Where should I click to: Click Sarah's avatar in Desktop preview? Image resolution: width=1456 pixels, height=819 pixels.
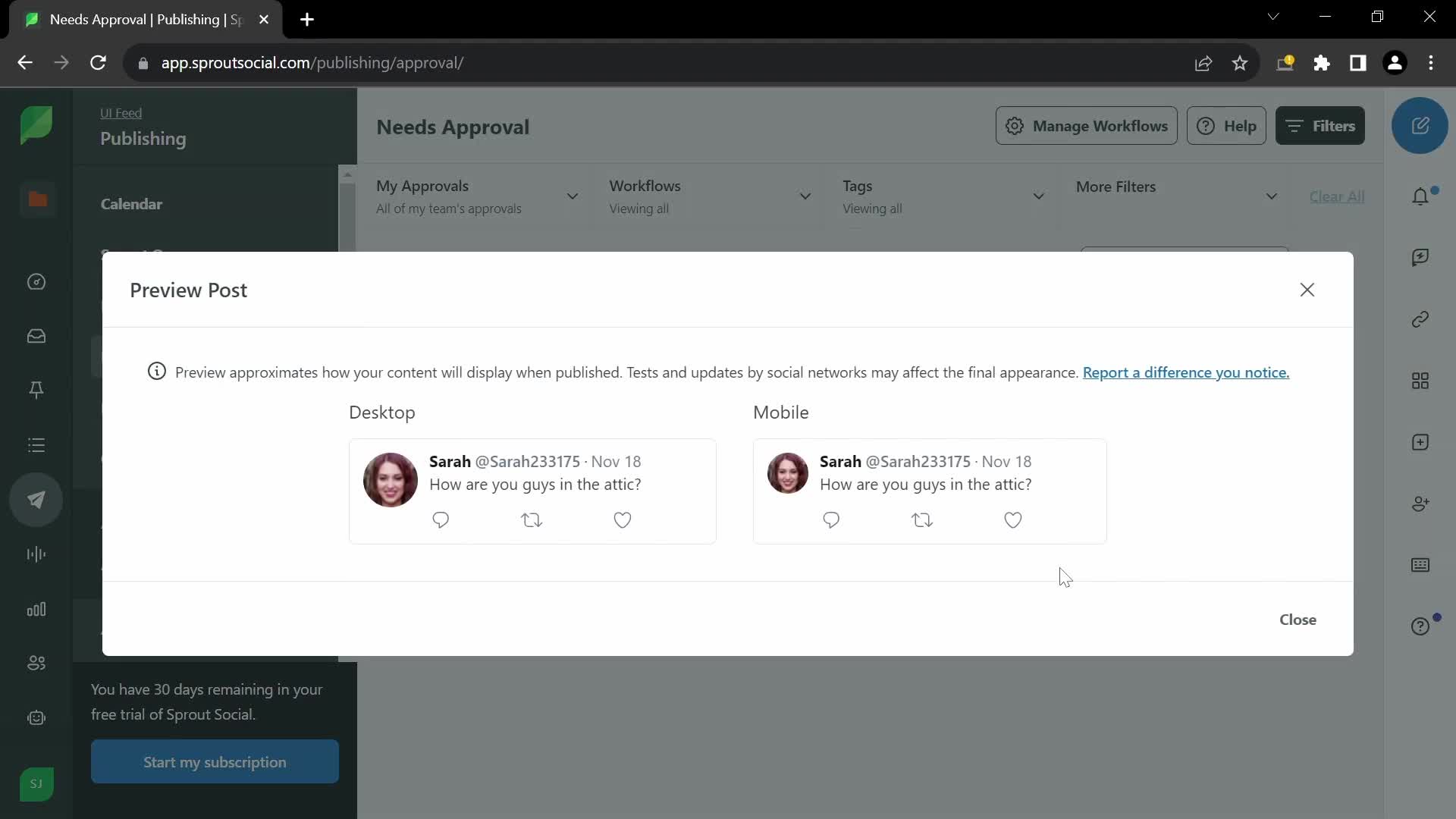391,480
